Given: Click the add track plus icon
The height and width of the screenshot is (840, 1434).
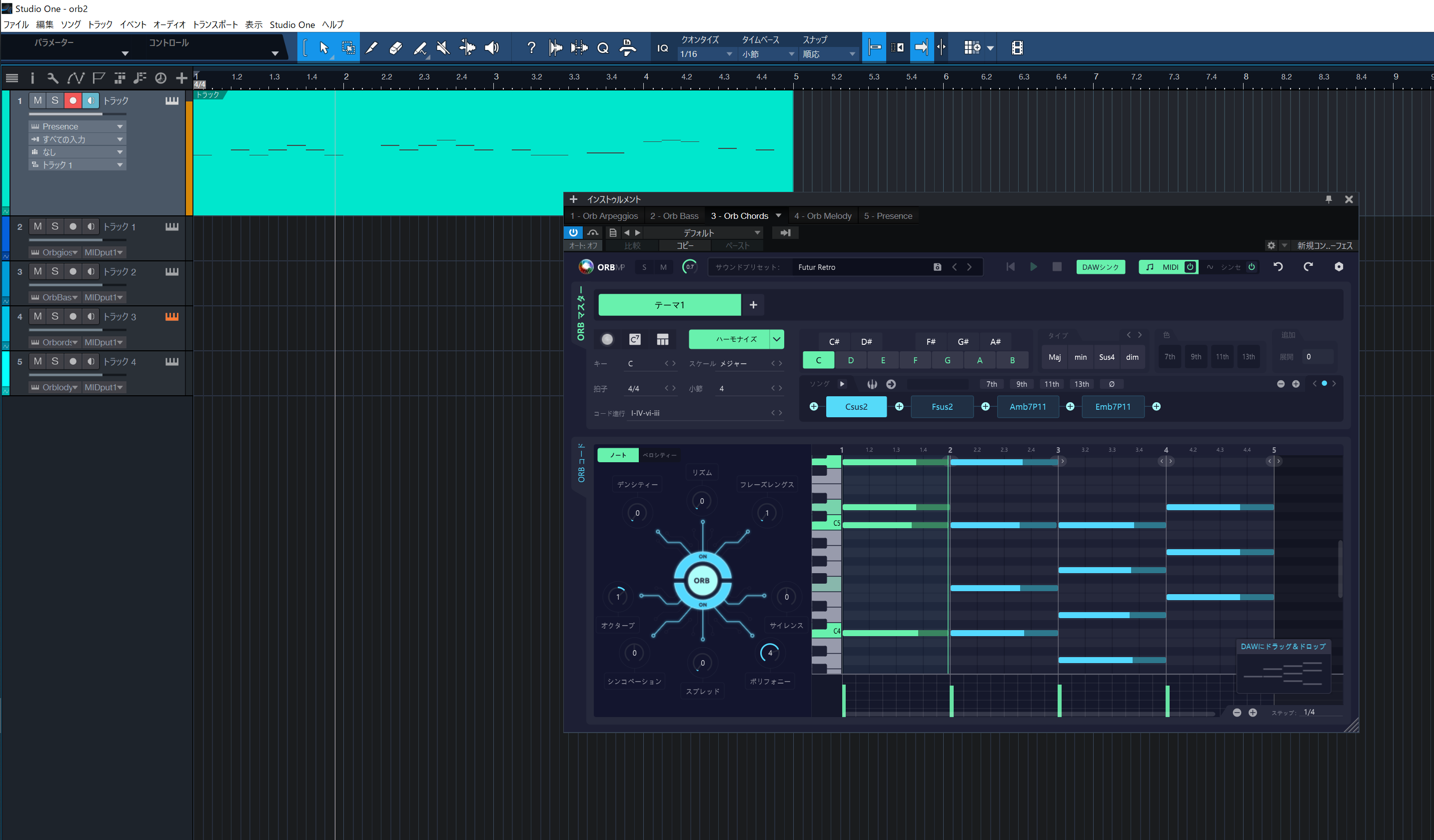Looking at the screenshot, I should tap(181, 78).
